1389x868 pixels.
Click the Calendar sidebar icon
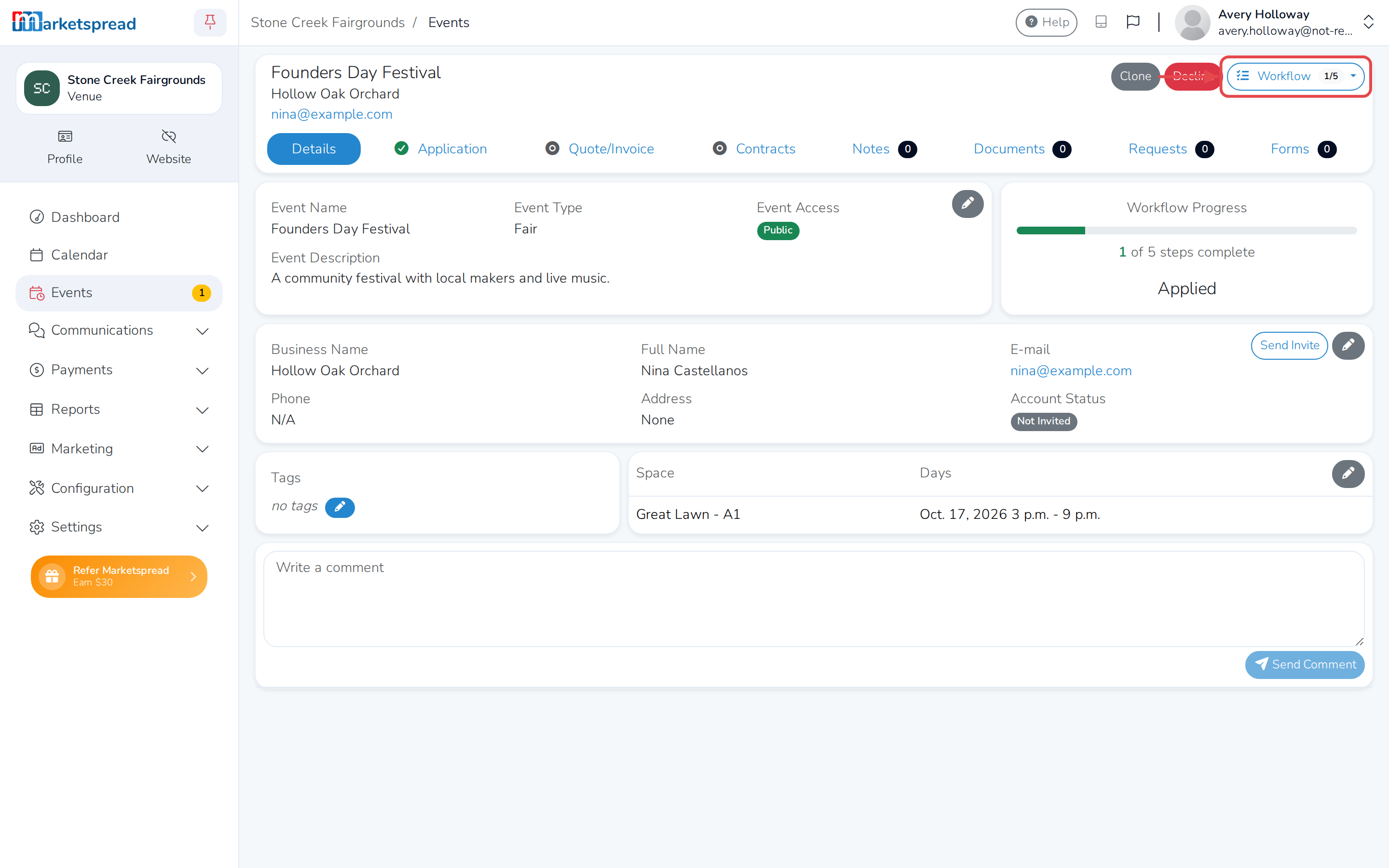pyautogui.click(x=37, y=255)
